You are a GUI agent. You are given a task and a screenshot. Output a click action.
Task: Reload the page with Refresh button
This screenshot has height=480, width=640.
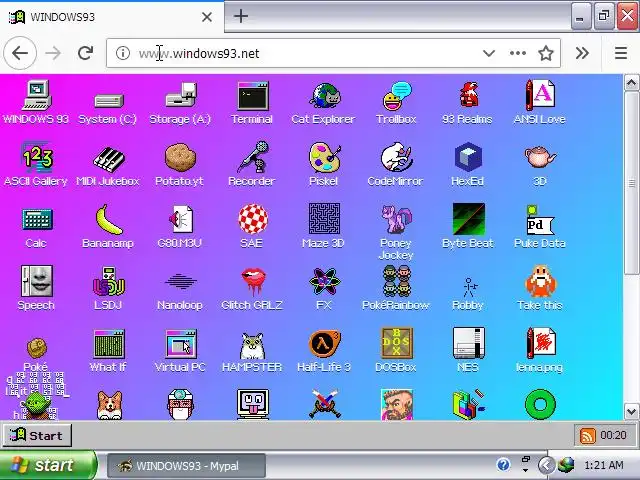85,53
